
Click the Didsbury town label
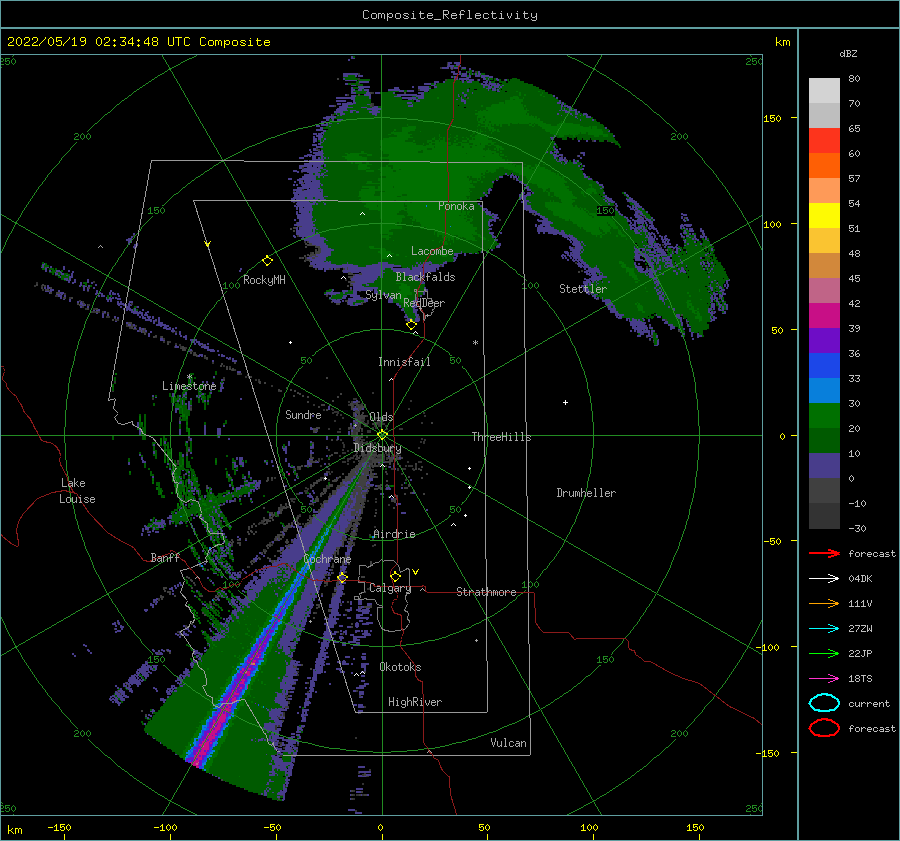click(377, 448)
